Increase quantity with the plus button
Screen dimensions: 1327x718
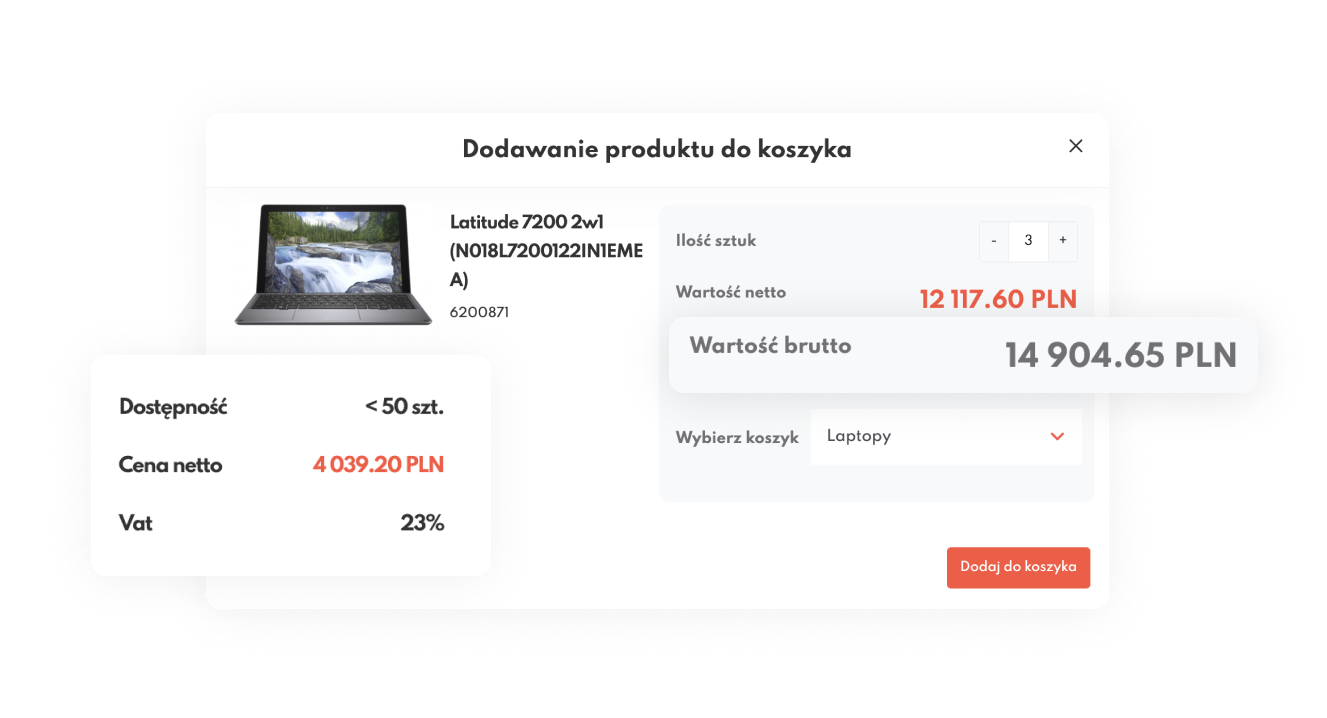pos(1063,241)
